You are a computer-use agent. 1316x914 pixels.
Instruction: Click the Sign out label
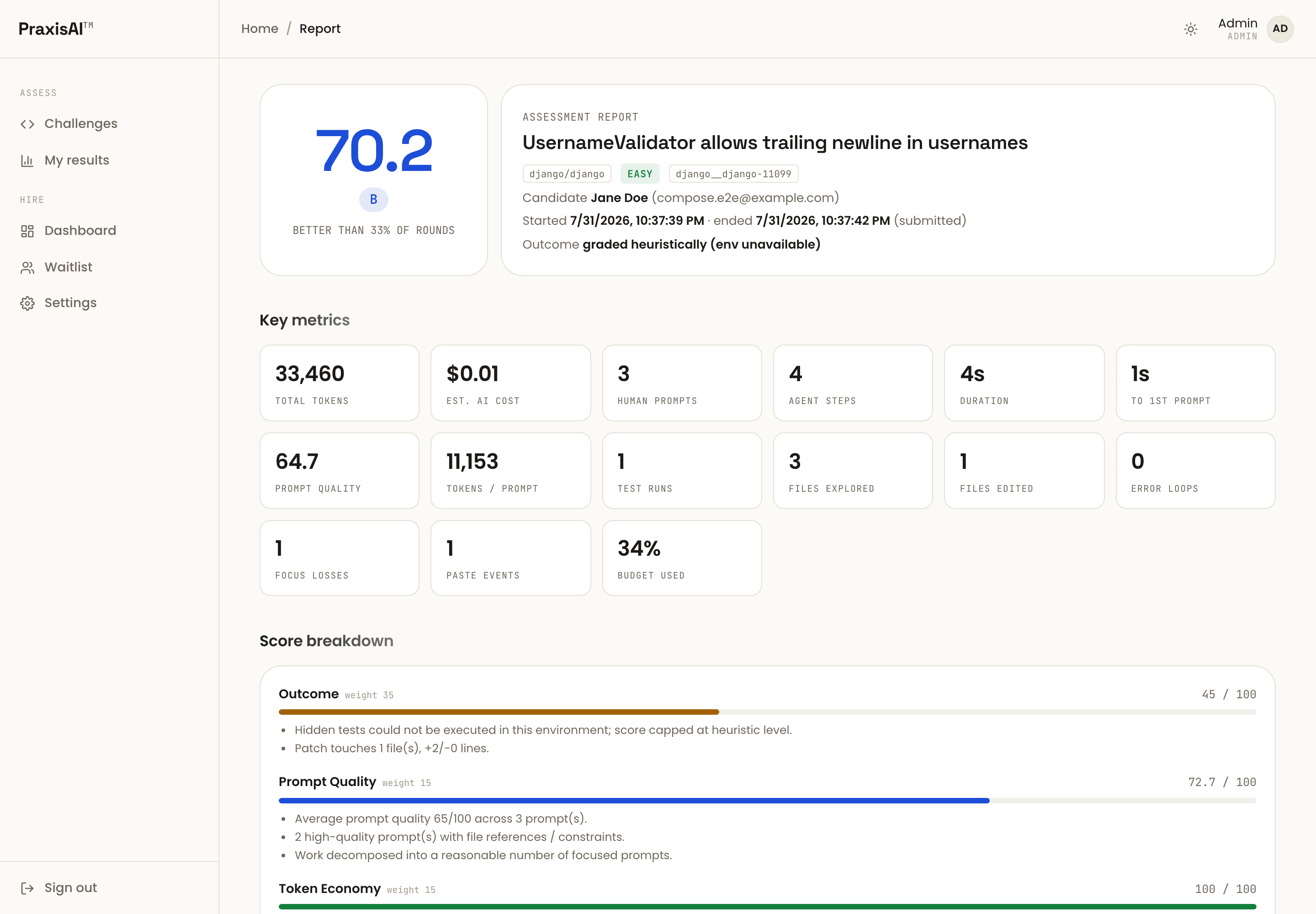70,887
